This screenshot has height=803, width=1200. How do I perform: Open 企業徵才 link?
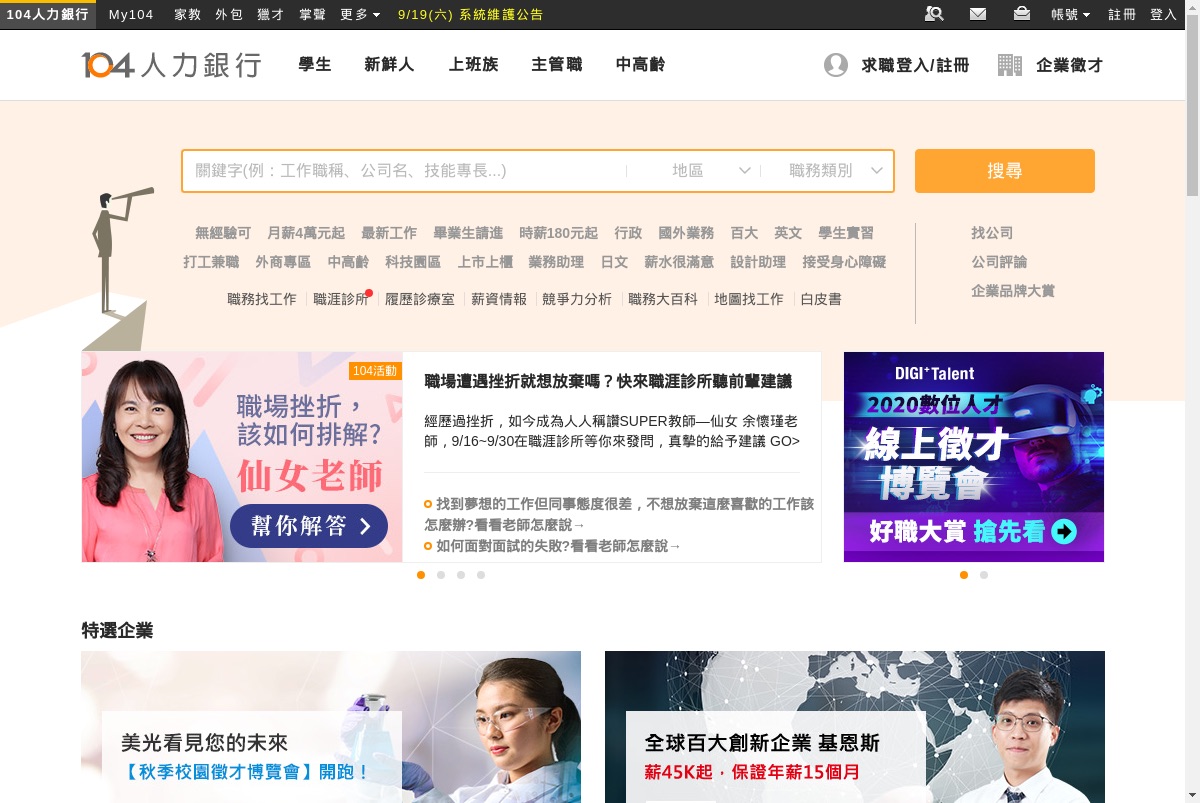point(1070,65)
